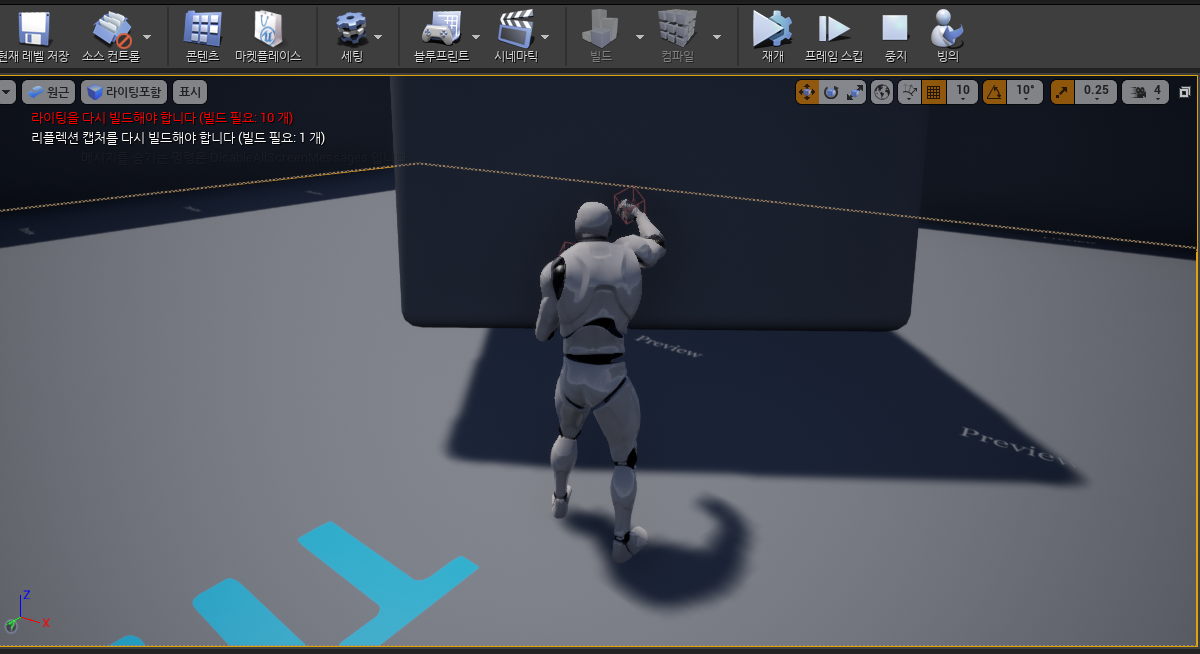This screenshot has width=1200, height=654.
Task: Open the Marketplace (마켓플레이스)
Action: pos(268,37)
